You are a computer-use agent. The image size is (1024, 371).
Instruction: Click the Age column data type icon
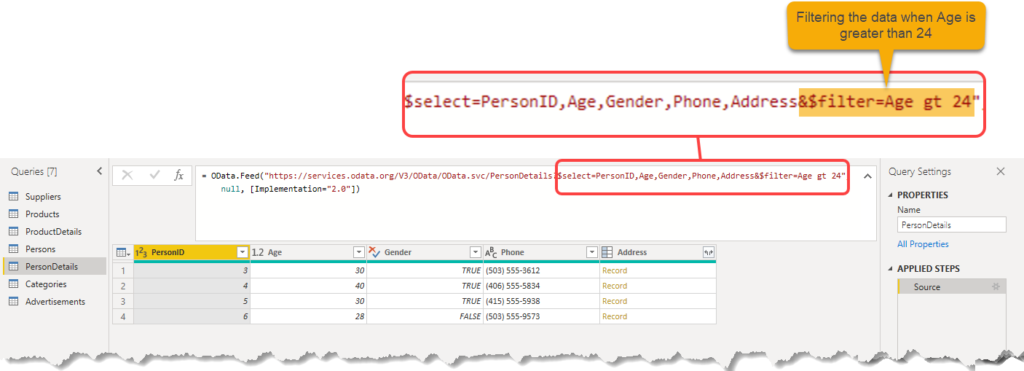tap(258, 252)
